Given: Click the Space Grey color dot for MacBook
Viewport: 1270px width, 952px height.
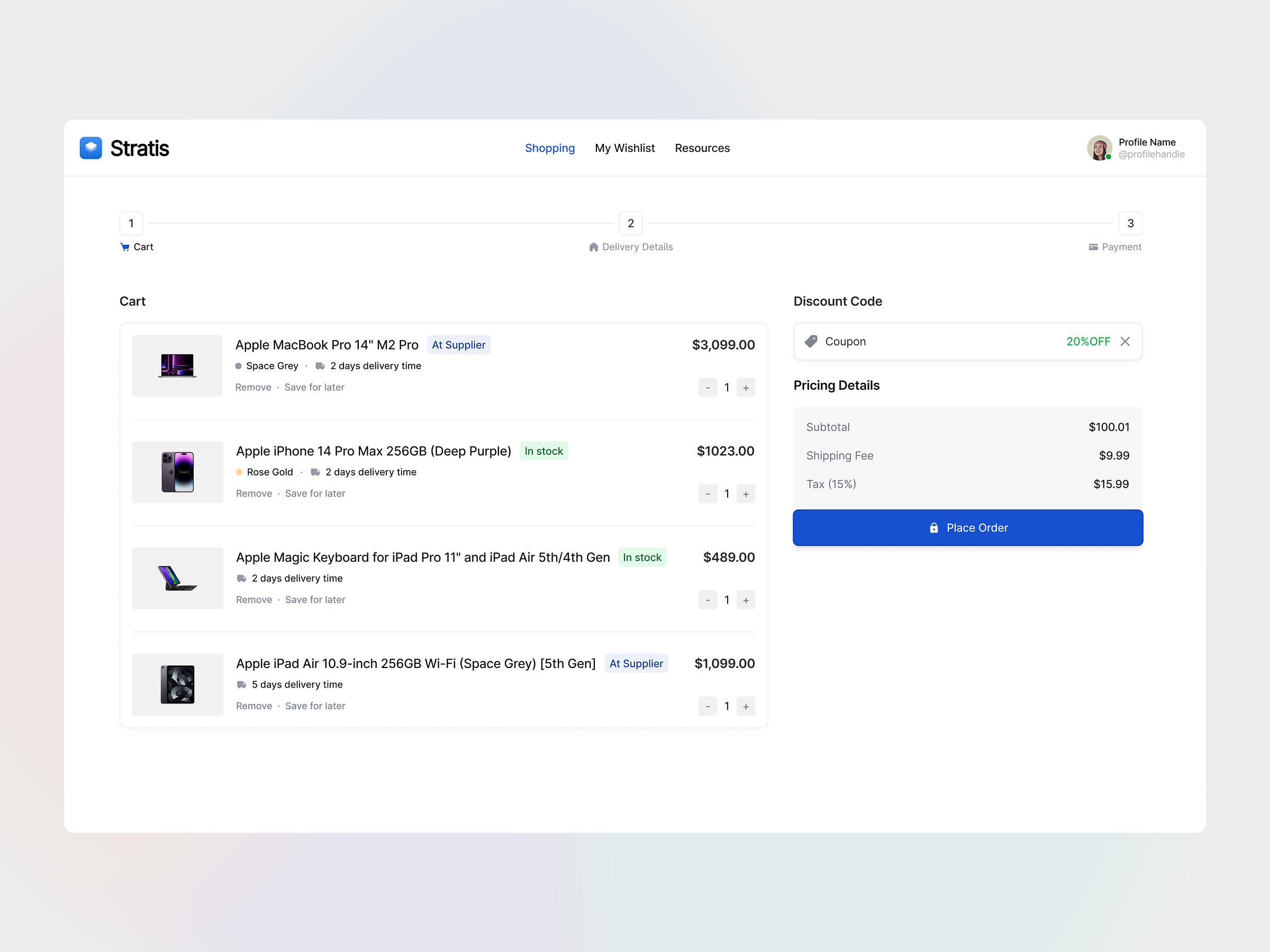Looking at the screenshot, I should click(x=238, y=365).
